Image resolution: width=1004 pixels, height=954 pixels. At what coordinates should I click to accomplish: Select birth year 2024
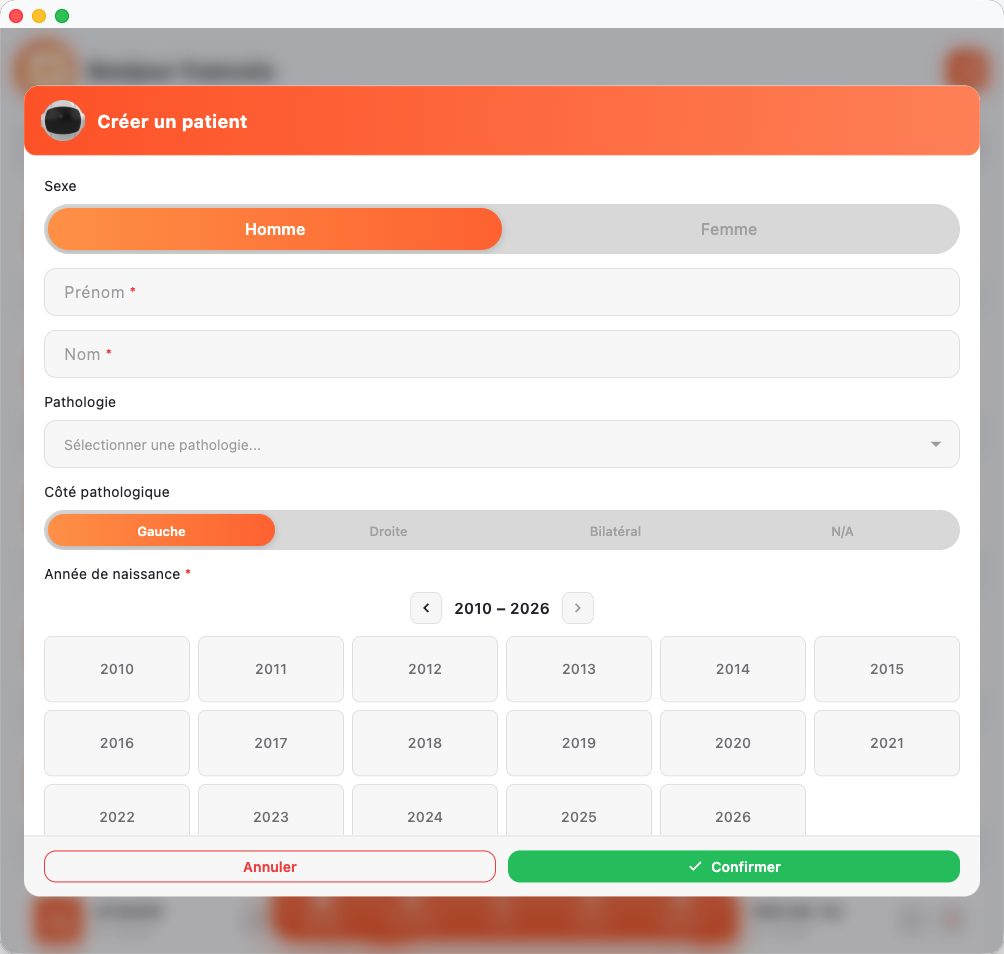tap(425, 811)
